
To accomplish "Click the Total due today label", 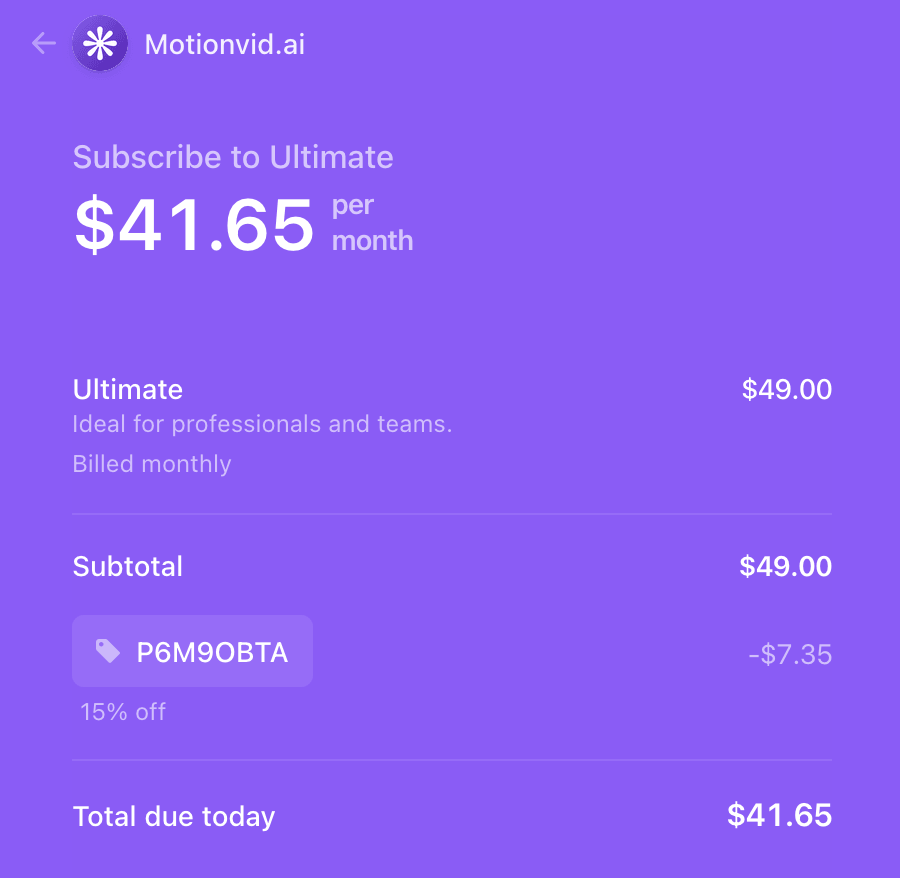I will [174, 816].
